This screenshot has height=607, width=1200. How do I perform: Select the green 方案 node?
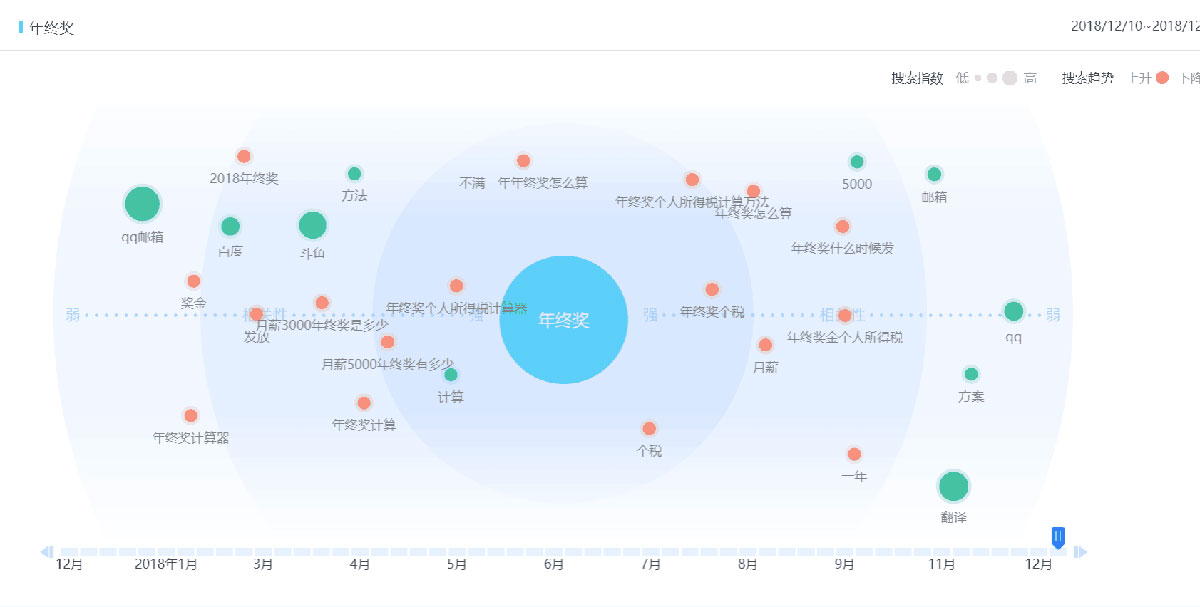click(x=971, y=374)
